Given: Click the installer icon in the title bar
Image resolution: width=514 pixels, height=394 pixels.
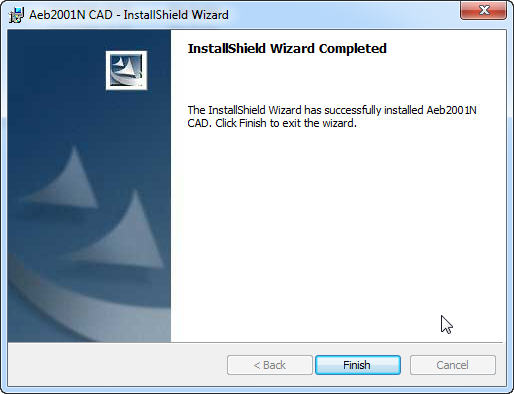Looking at the screenshot, I should point(16,15).
